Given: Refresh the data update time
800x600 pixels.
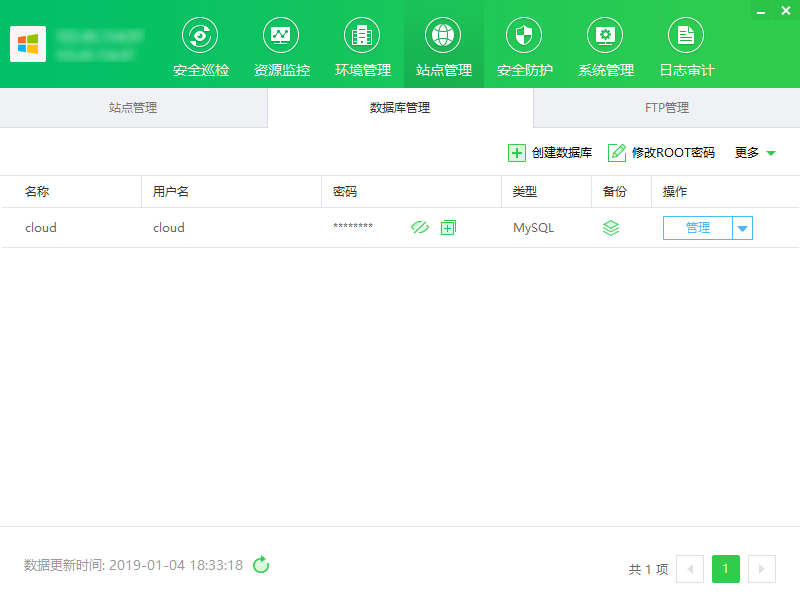Looking at the screenshot, I should (261, 565).
